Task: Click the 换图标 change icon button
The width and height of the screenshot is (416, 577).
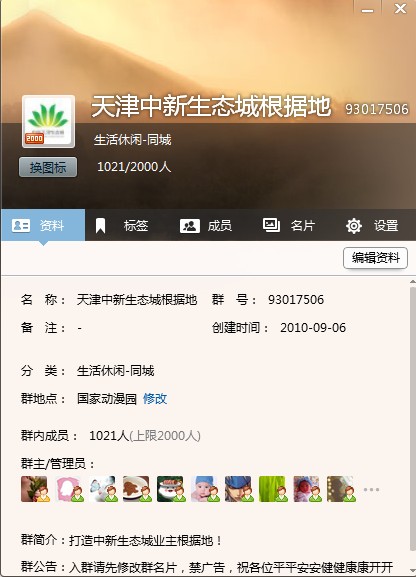Action: [48, 167]
